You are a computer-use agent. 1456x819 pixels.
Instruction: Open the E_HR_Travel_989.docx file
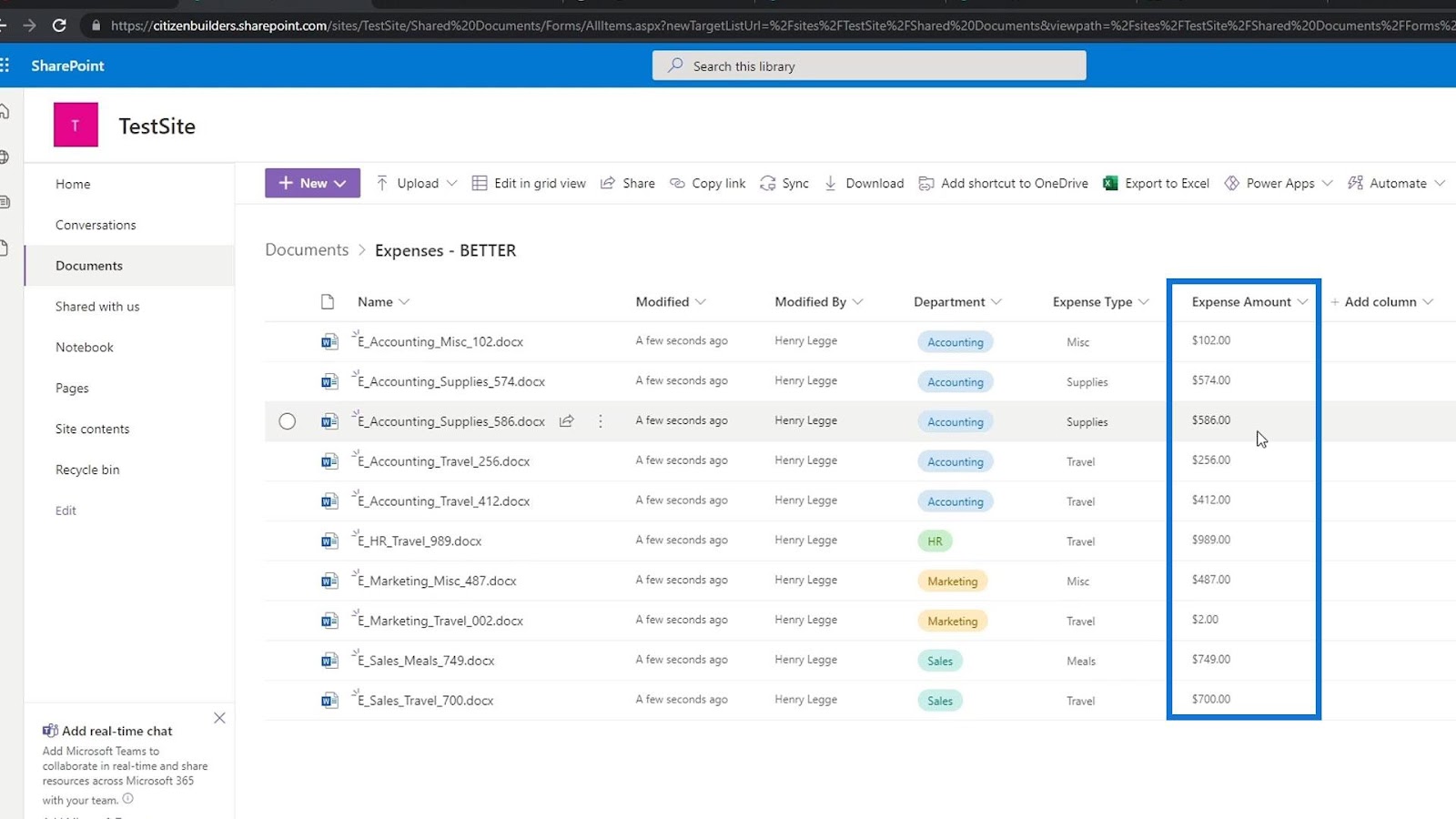point(420,541)
